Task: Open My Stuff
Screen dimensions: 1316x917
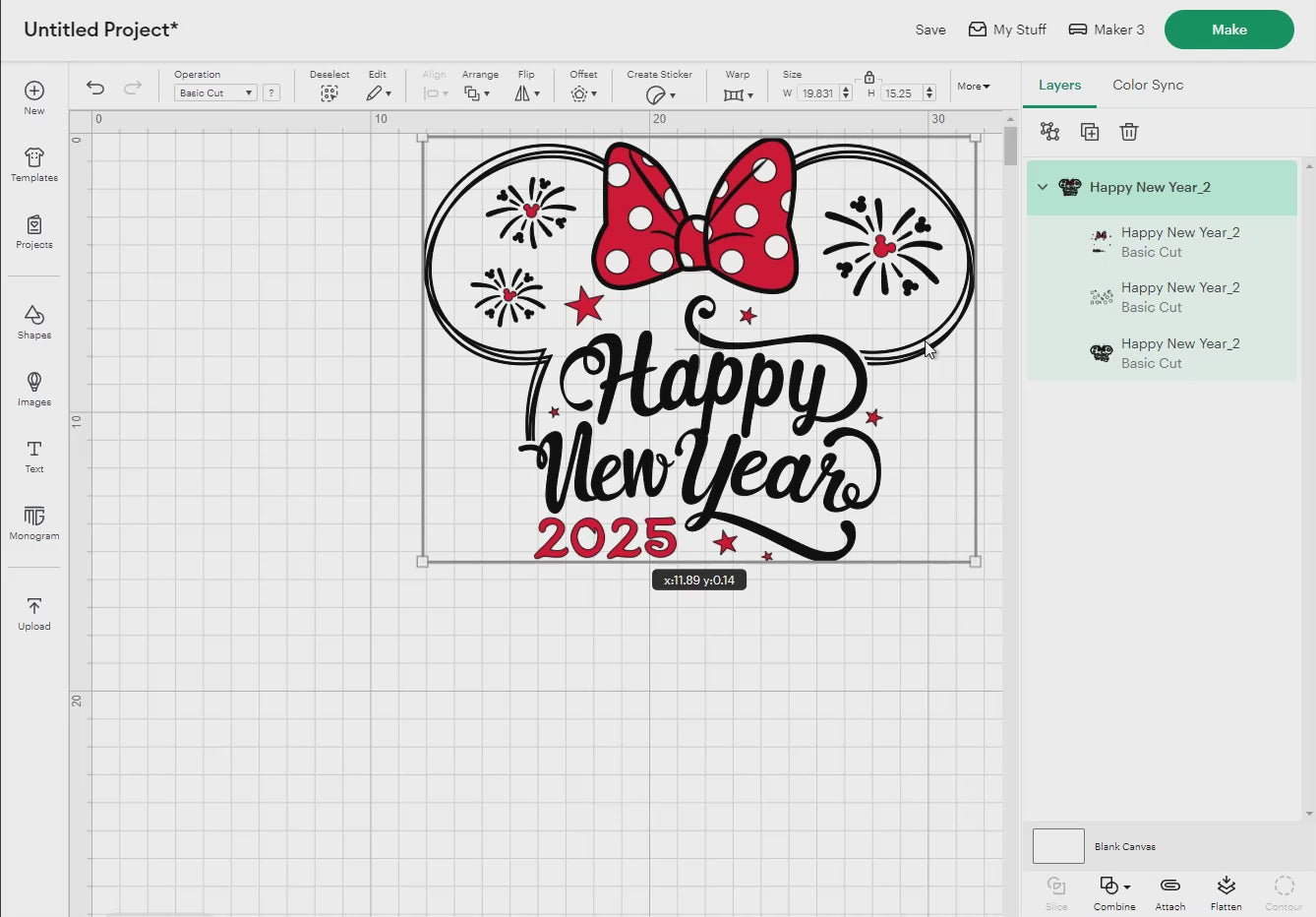Action: click(1007, 30)
